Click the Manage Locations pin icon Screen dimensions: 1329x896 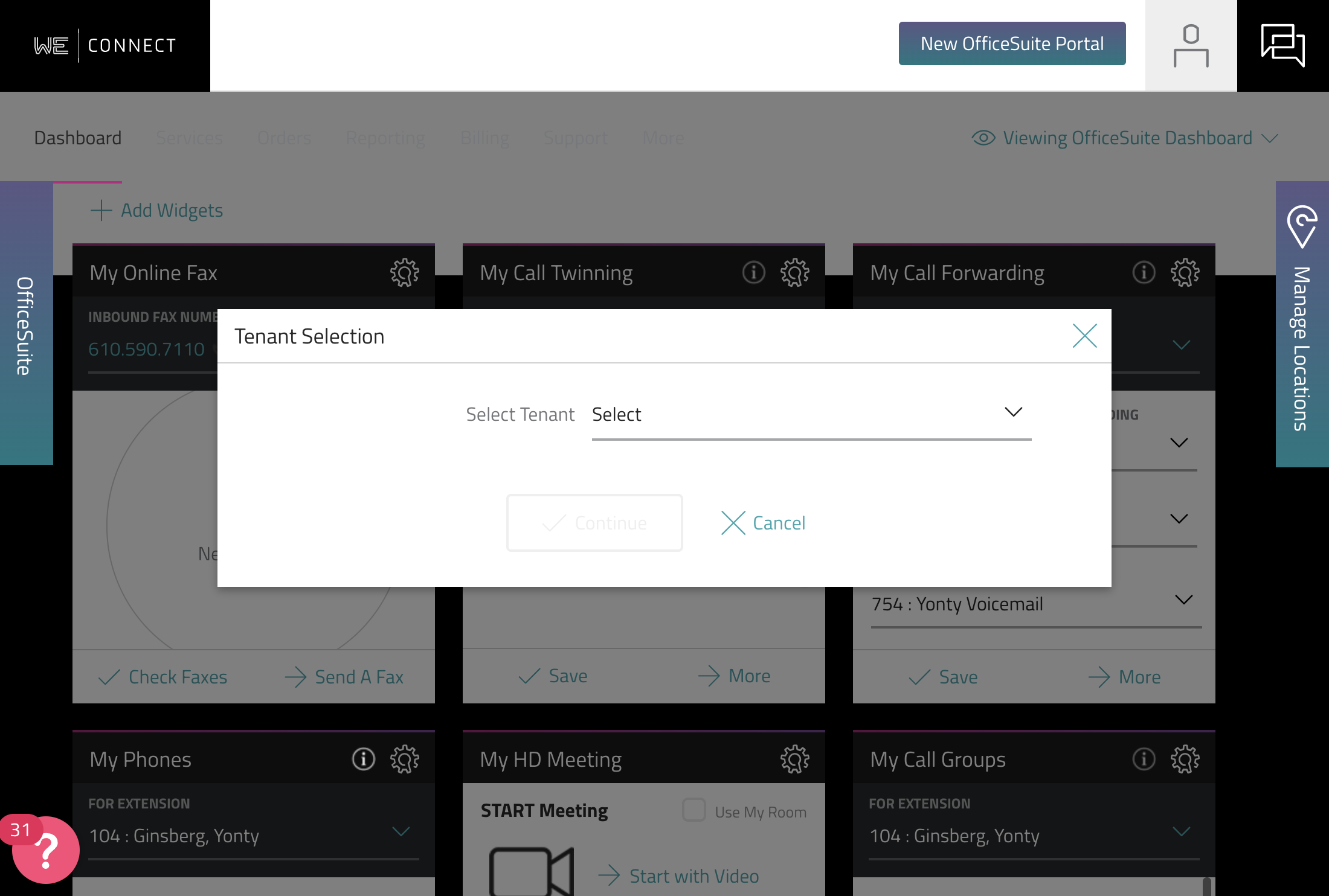coord(1302,226)
